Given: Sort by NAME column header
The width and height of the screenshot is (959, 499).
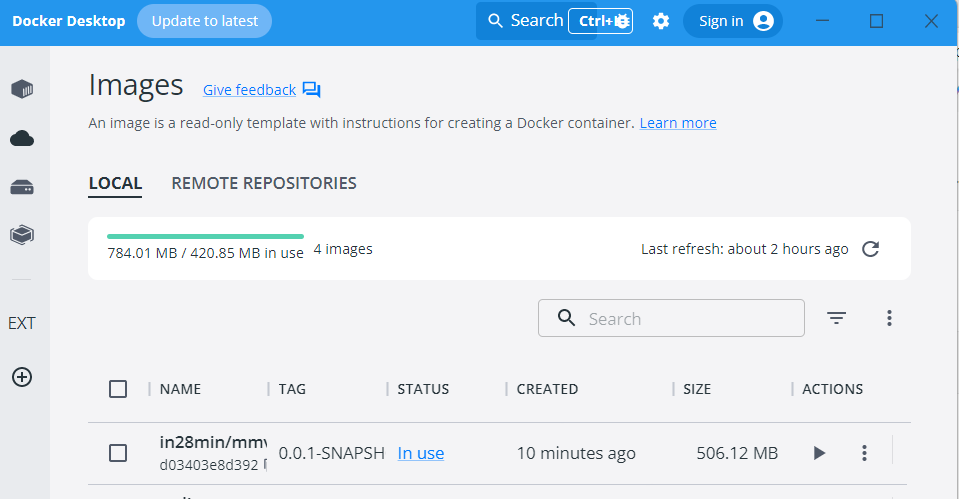Looking at the screenshot, I should [180, 389].
